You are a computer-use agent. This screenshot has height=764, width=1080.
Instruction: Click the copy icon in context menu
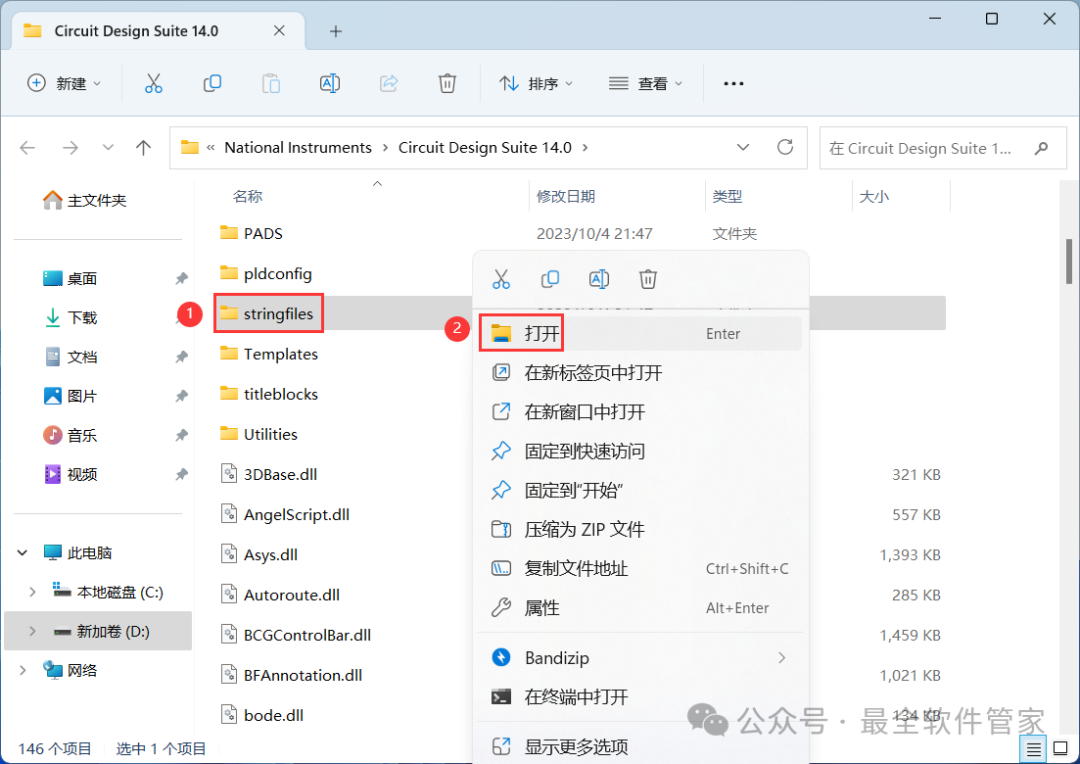pyautogui.click(x=550, y=279)
